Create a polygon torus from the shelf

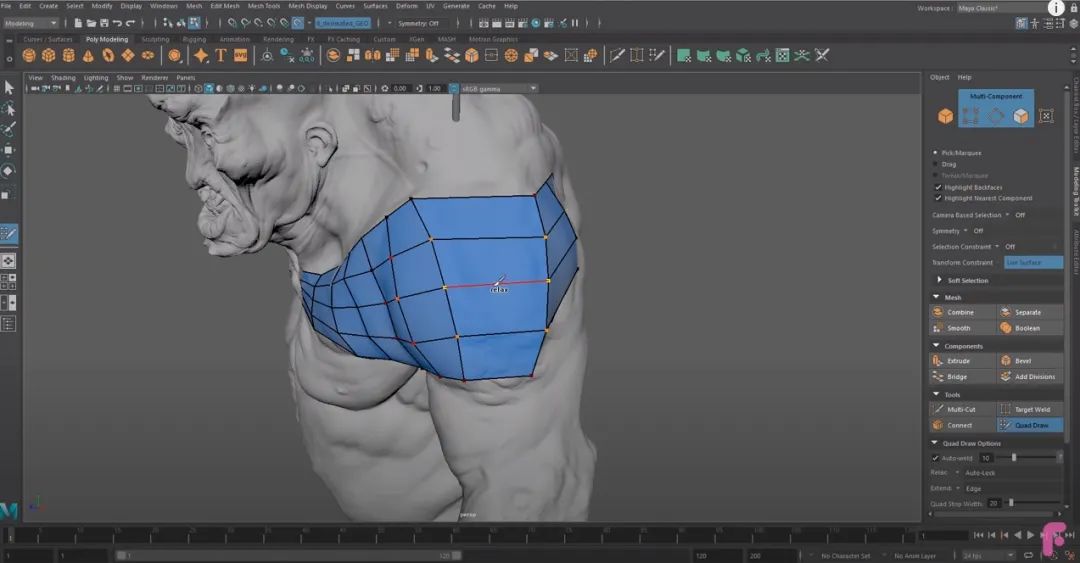[x=108, y=56]
